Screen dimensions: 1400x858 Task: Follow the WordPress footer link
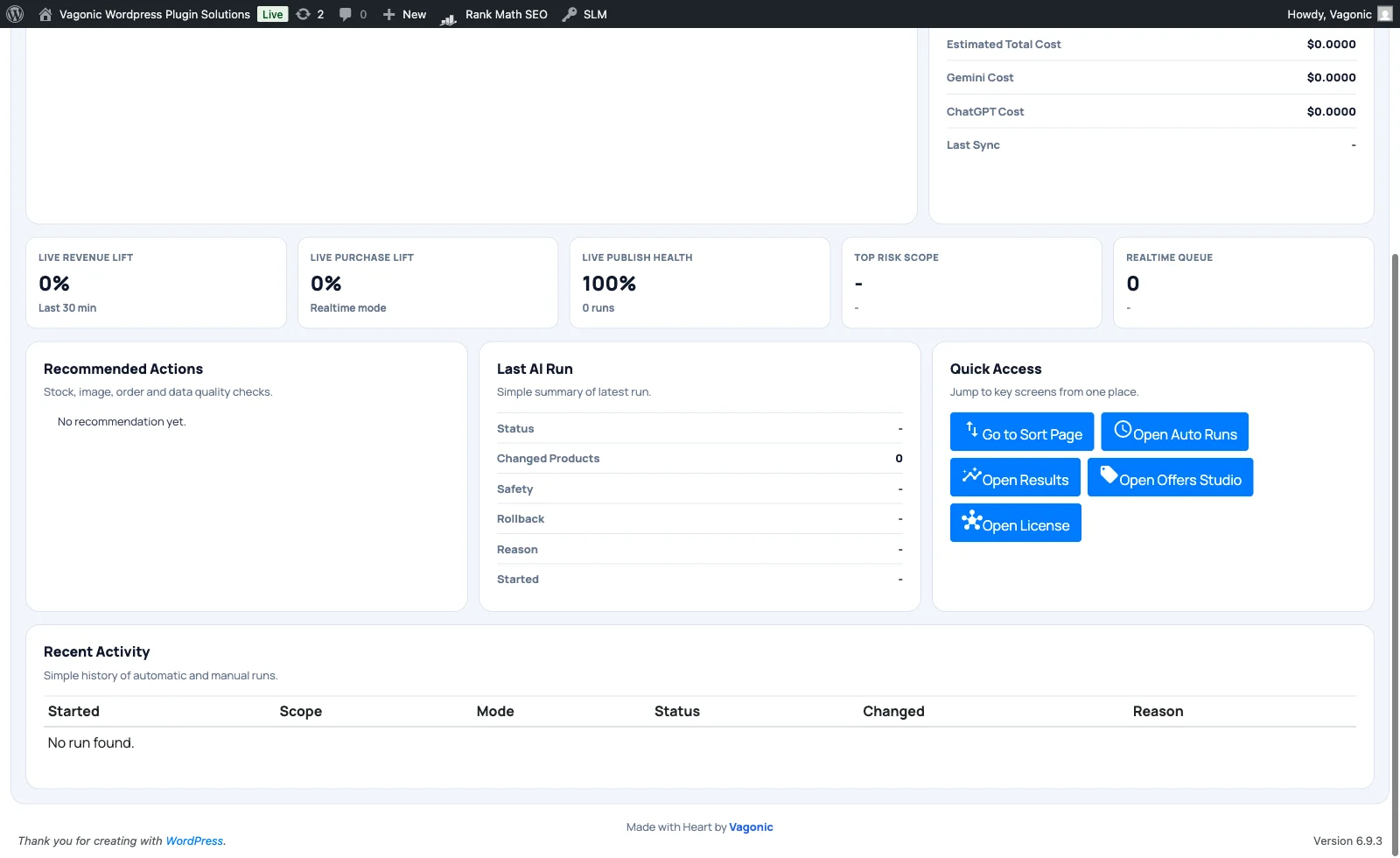[x=194, y=840]
